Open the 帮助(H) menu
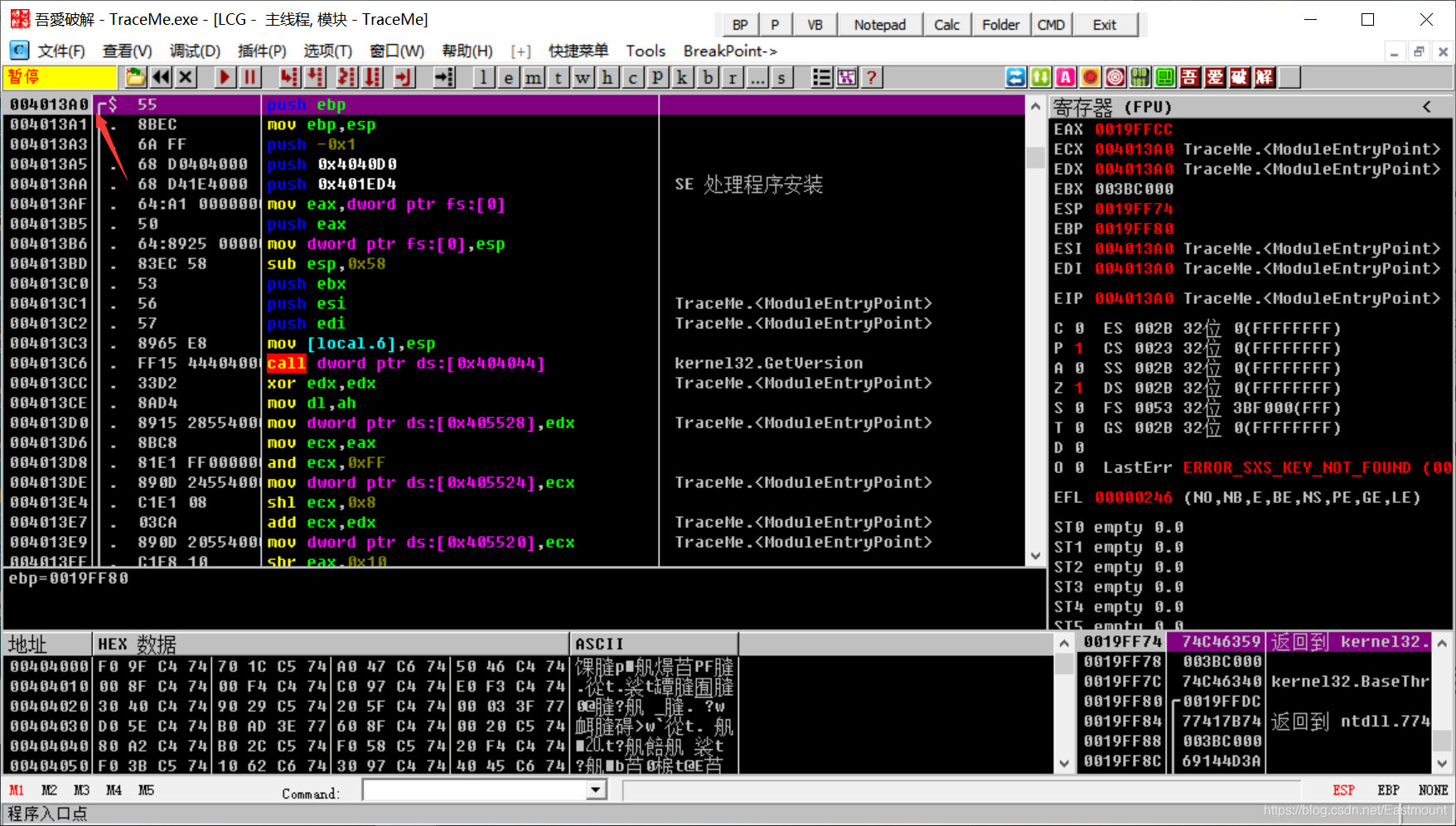Viewport: 1456px width, 826px height. click(x=467, y=51)
